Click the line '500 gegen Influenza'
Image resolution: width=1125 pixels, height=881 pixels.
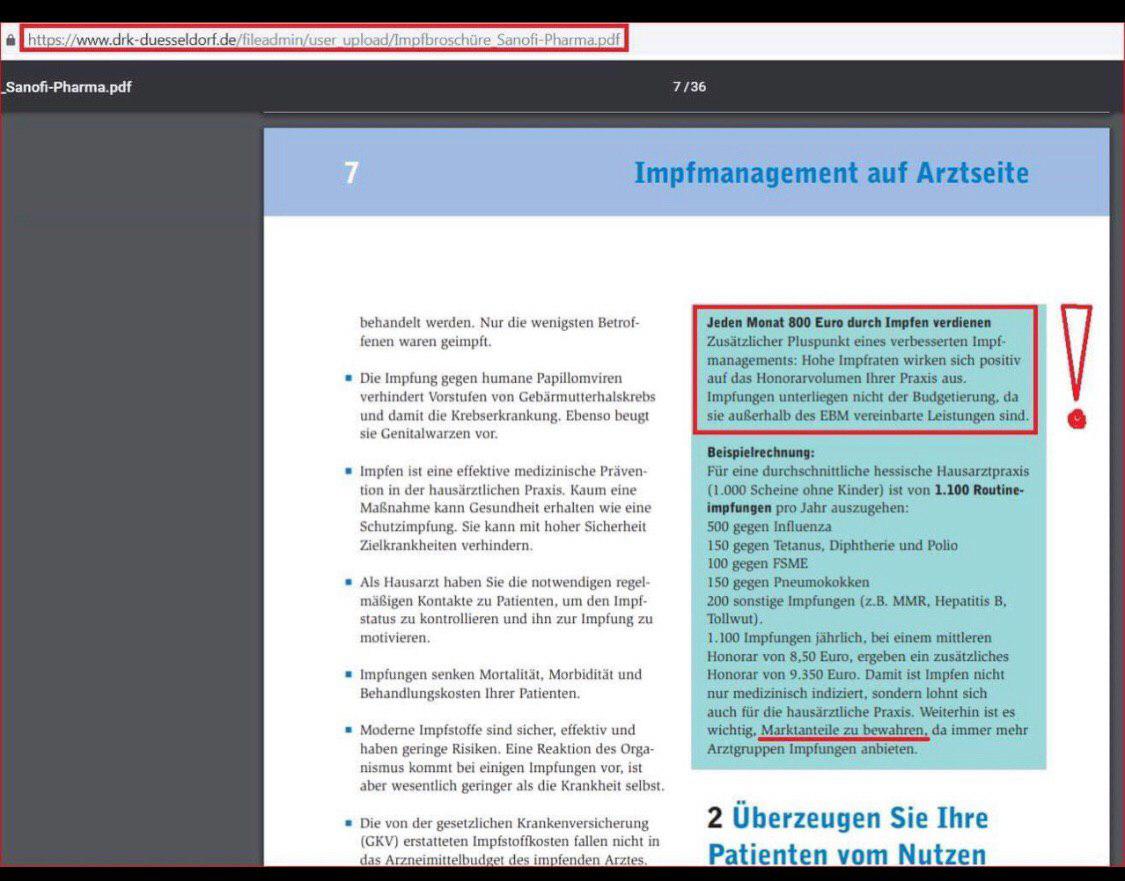pyautogui.click(x=769, y=527)
